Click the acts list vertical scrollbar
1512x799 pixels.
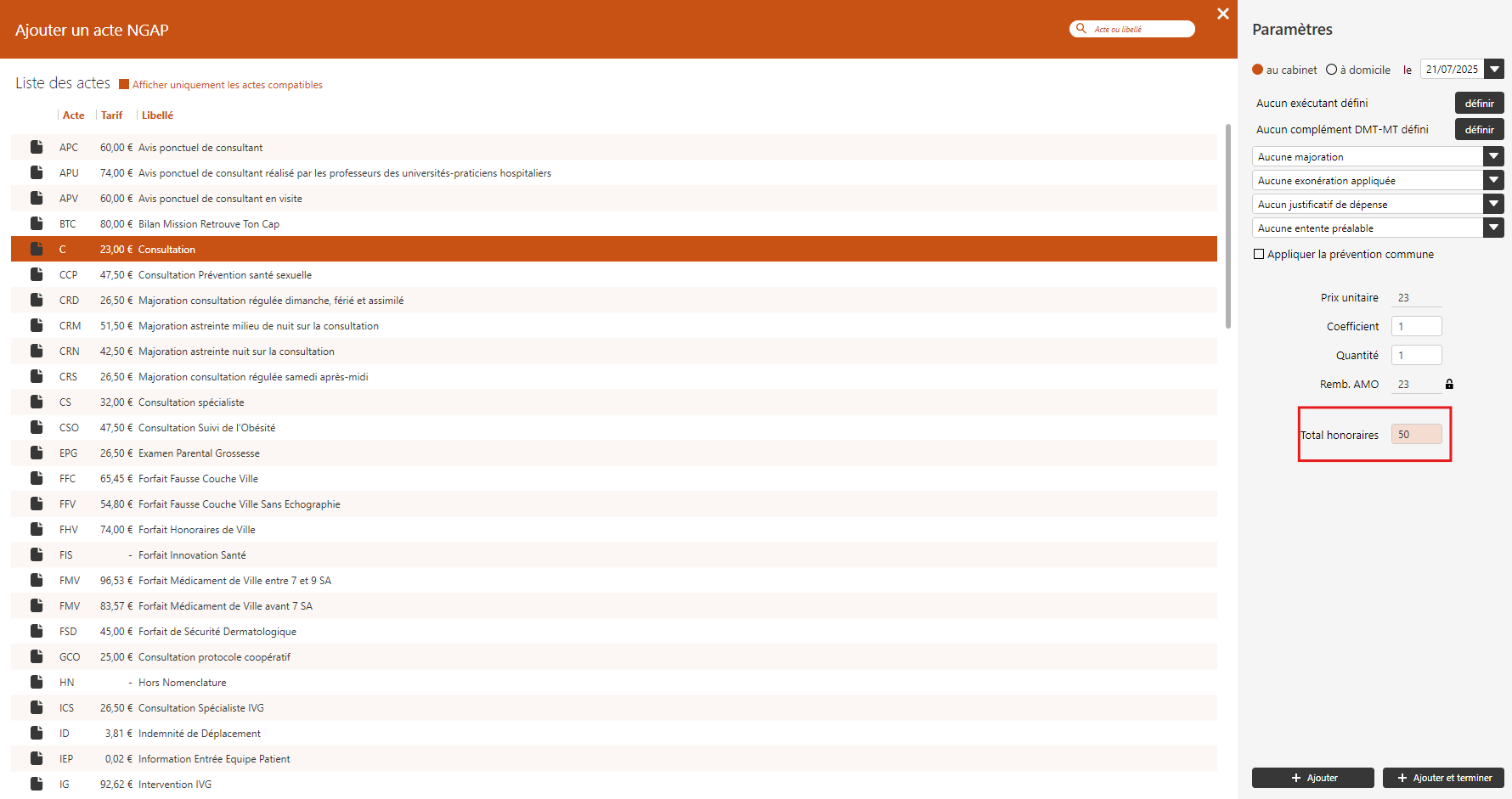[1227, 227]
